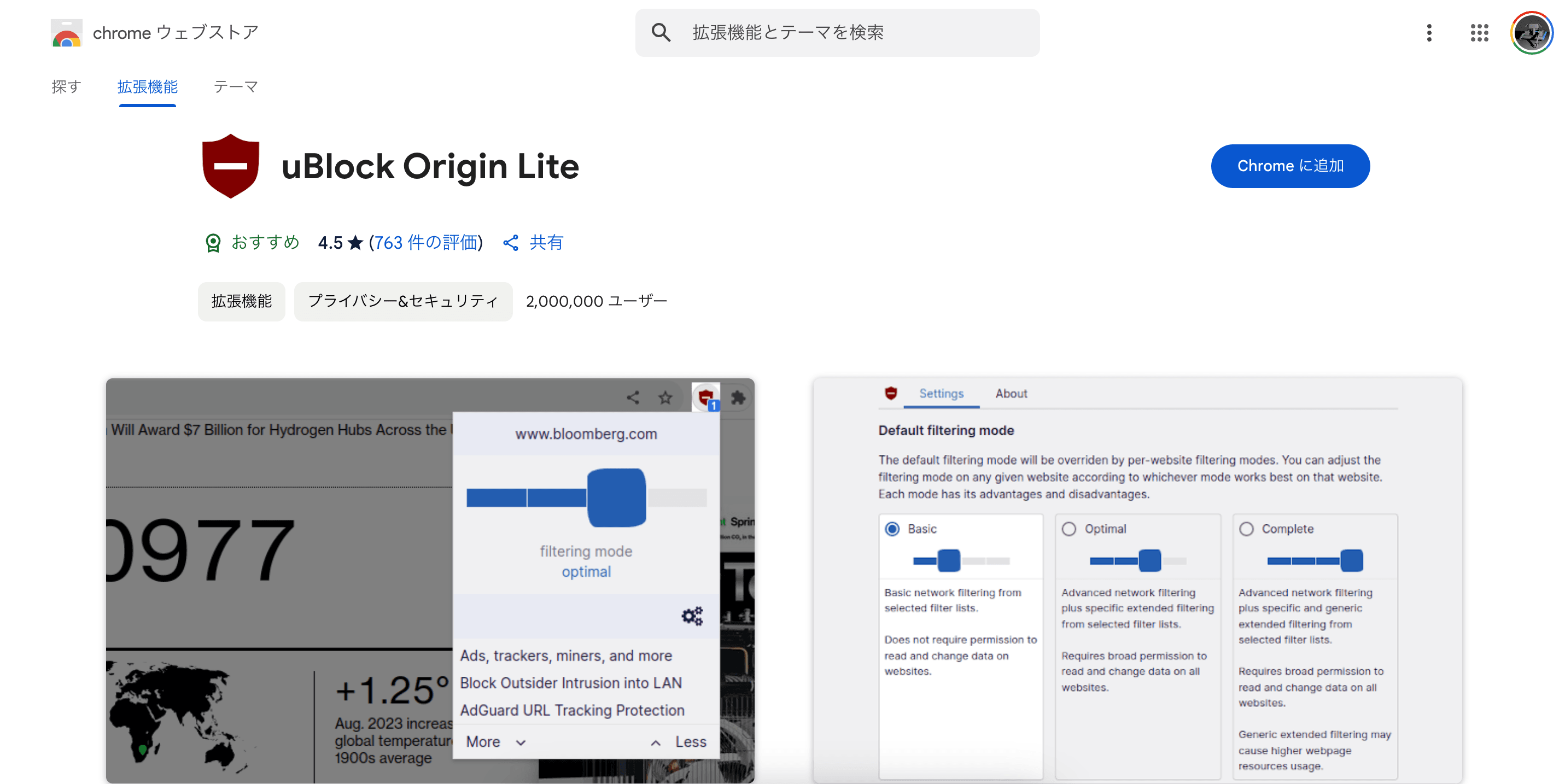The height and width of the screenshot is (784, 1565).
Task: Click the Chrome に追加 button
Action: [x=1290, y=166]
